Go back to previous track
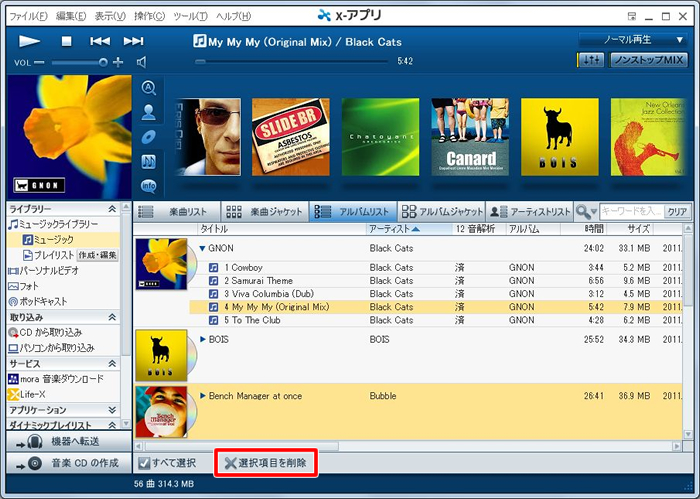Image resolution: width=700 pixels, height=499 pixels. pos(100,41)
